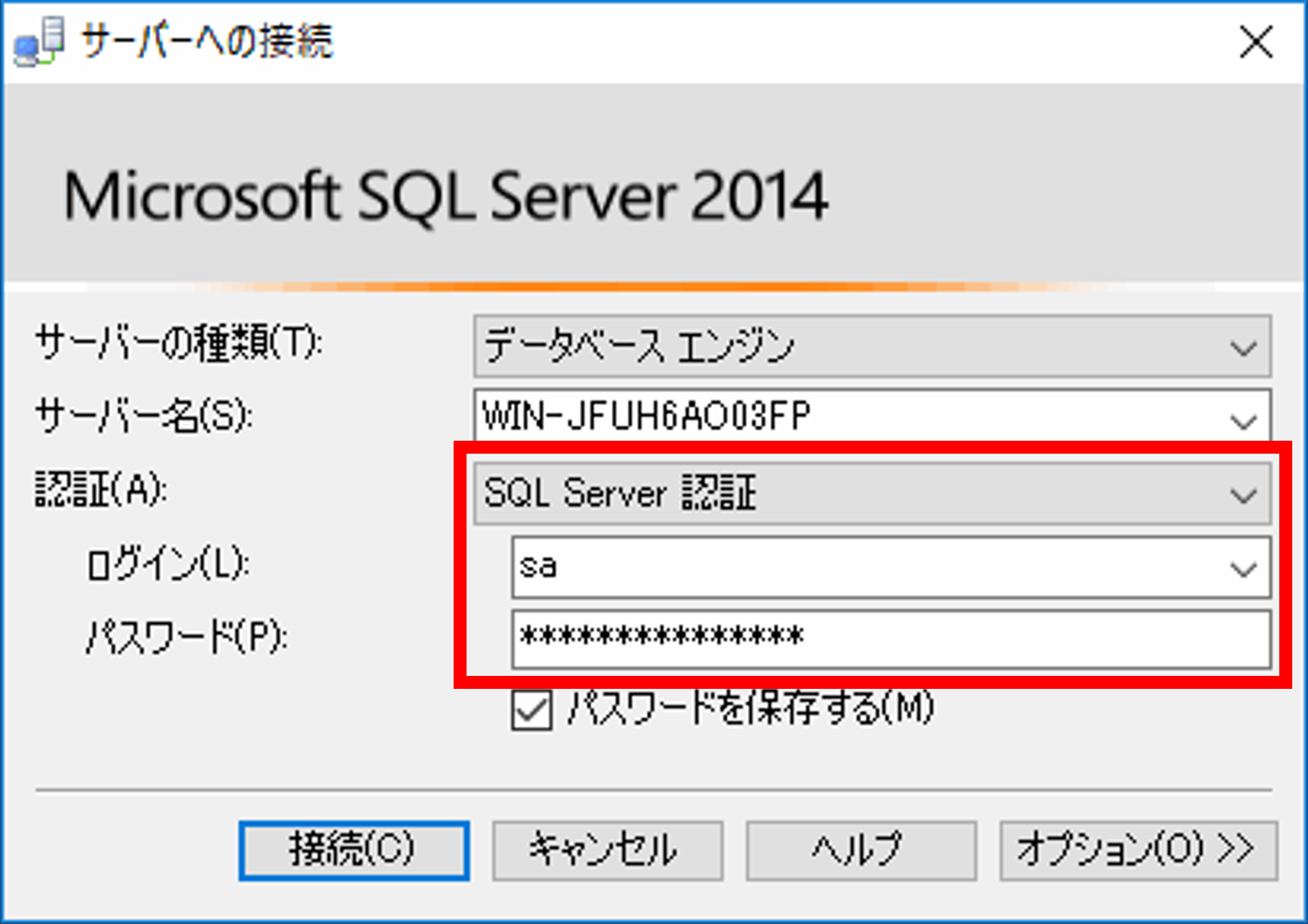The width and height of the screenshot is (1308, 924).
Task: Click the パスワード(P) label
Action: pyautogui.click(x=186, y=637)
